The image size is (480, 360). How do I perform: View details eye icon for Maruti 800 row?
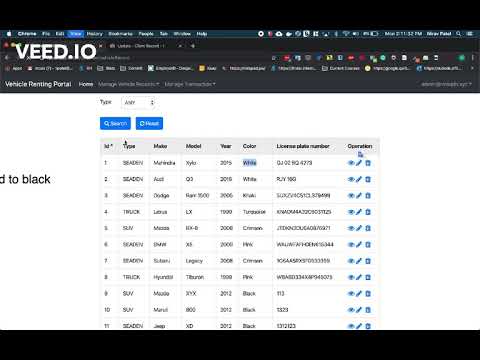(351, 310)
